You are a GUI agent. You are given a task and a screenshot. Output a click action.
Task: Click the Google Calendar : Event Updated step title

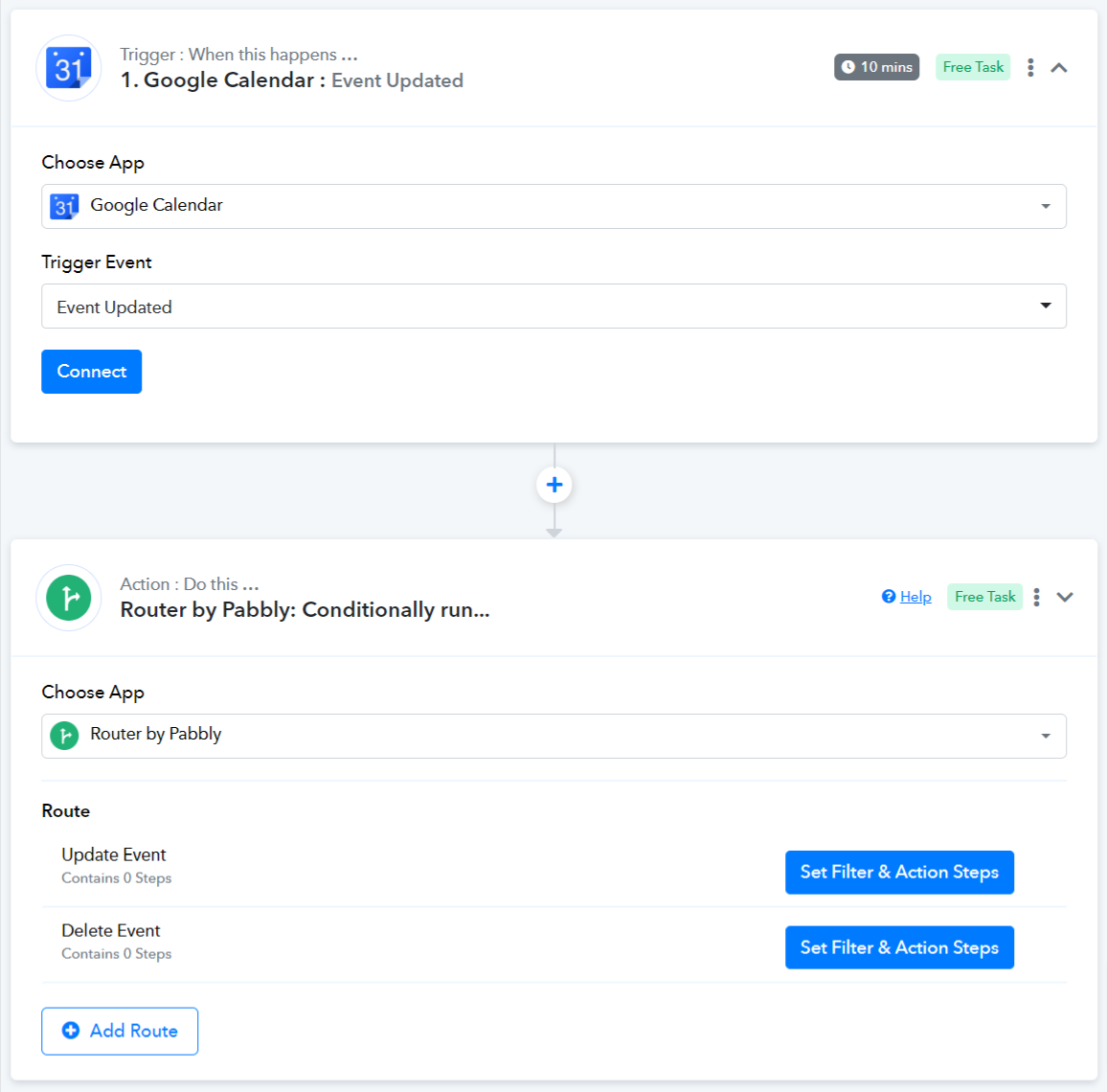click(291, 80)
